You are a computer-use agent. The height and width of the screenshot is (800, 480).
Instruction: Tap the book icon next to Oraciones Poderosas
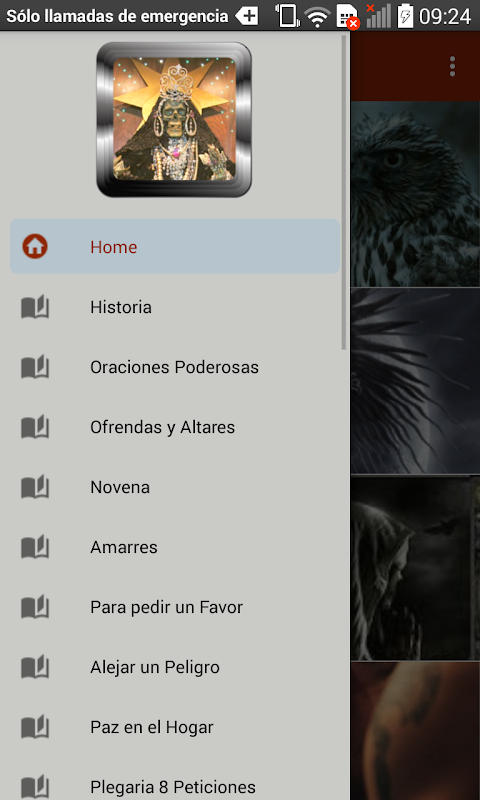[35, 367]
